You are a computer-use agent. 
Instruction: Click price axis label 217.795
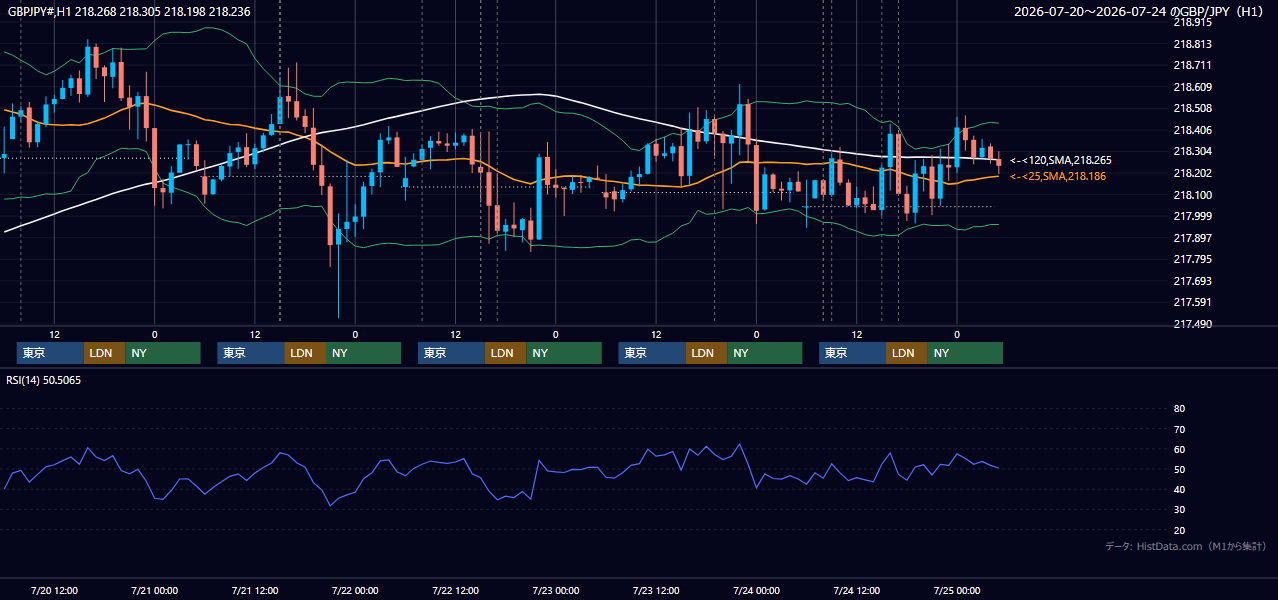[x=1192, y=259]
